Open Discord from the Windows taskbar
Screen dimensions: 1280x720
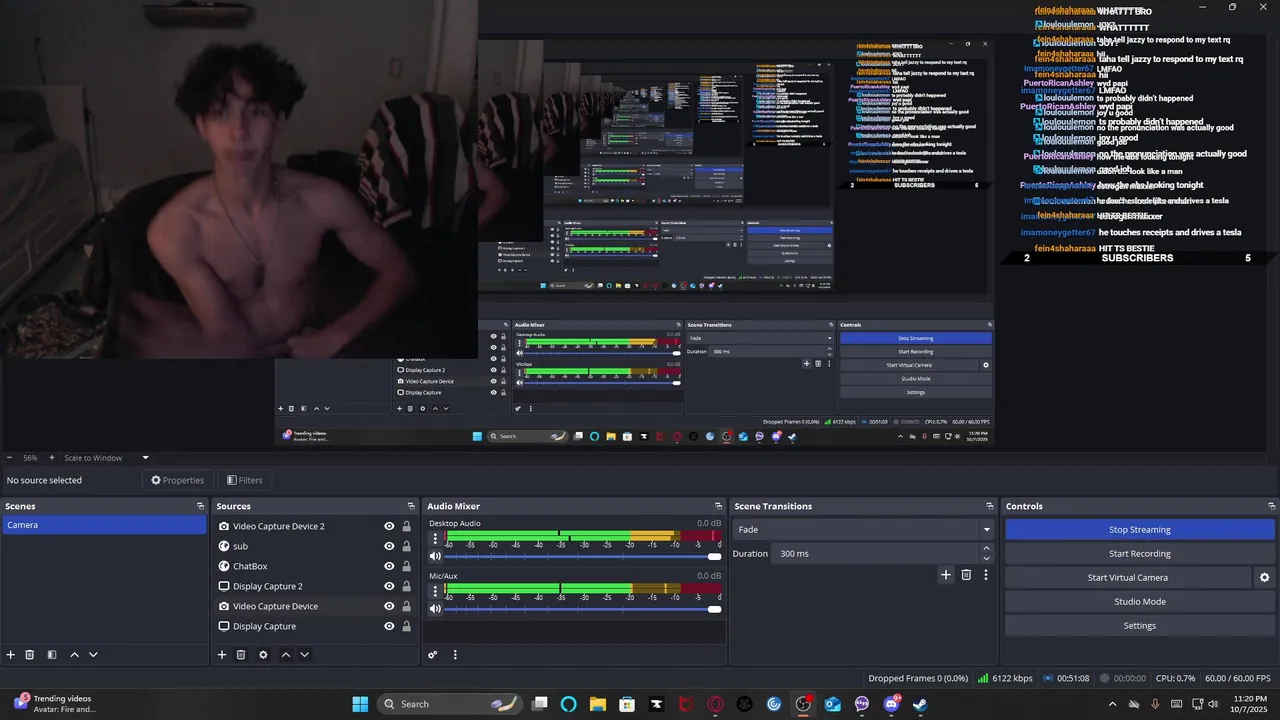tap(891, 704)
